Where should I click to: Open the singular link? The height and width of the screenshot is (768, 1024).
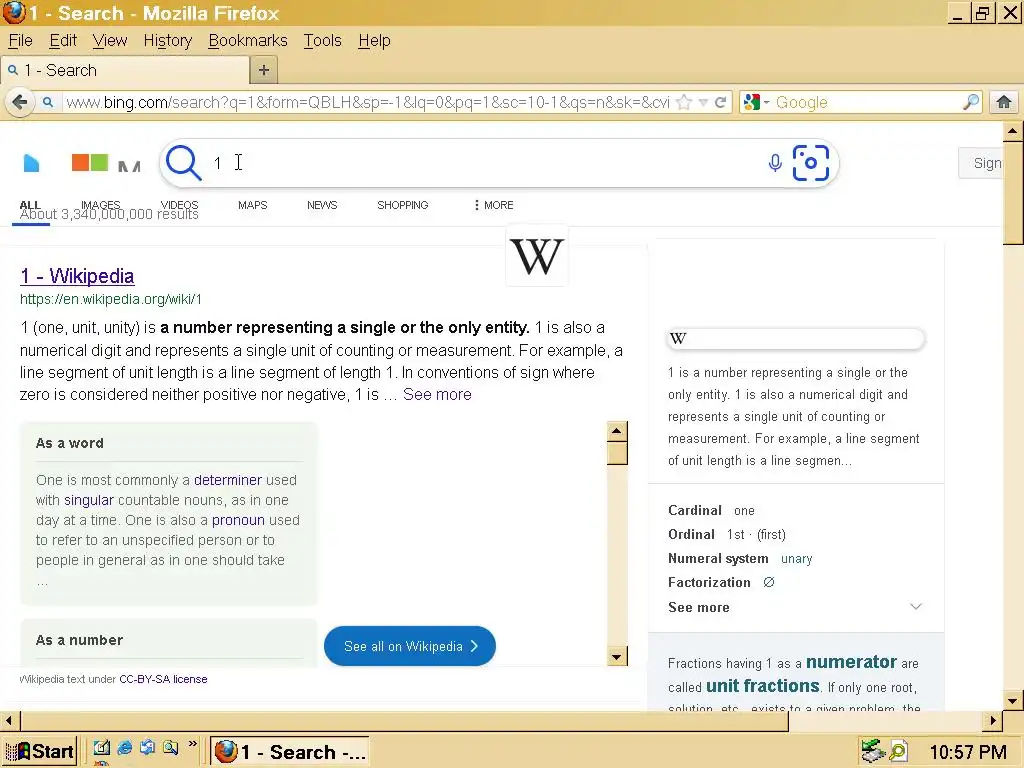(x=89, y=500)
